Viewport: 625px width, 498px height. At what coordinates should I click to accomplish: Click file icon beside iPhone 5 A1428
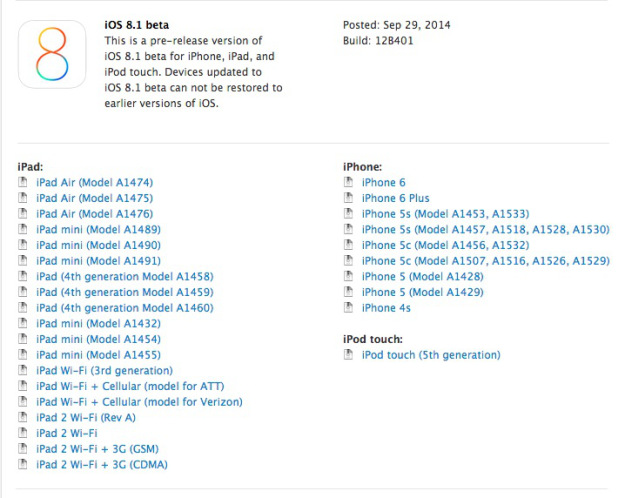[x=348, y=277]
